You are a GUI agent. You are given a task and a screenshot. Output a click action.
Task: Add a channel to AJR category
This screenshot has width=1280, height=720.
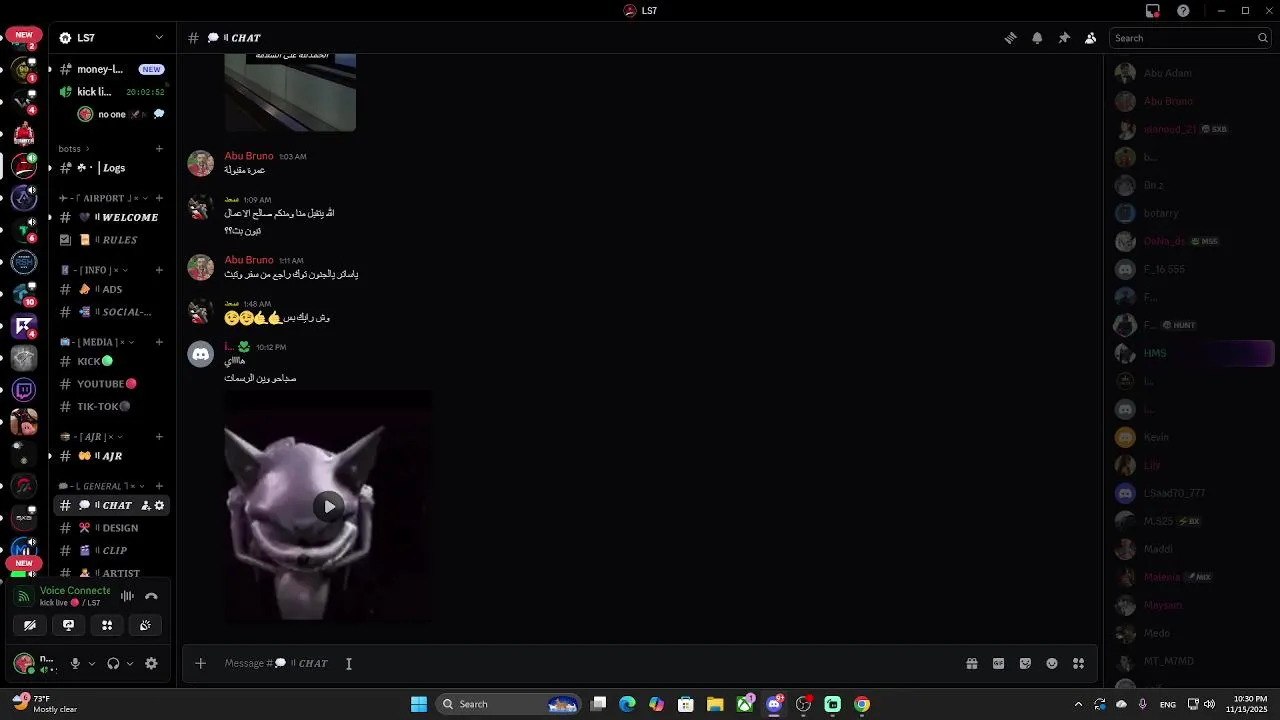159,437
